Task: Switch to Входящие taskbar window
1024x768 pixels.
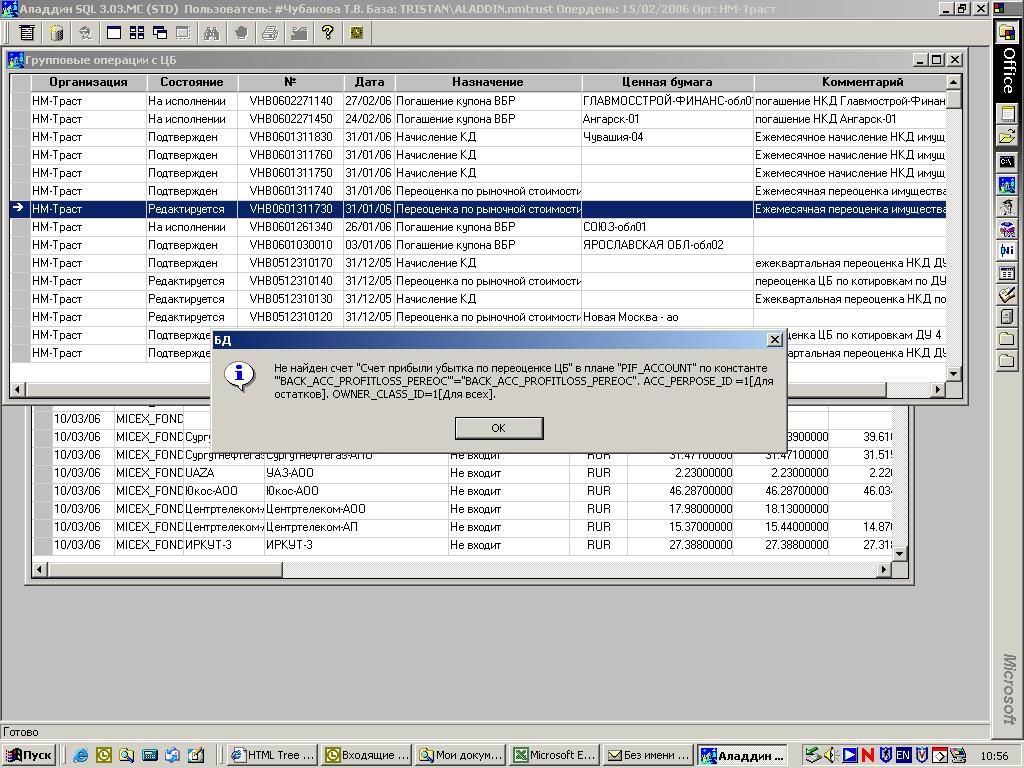Action: 368,756
